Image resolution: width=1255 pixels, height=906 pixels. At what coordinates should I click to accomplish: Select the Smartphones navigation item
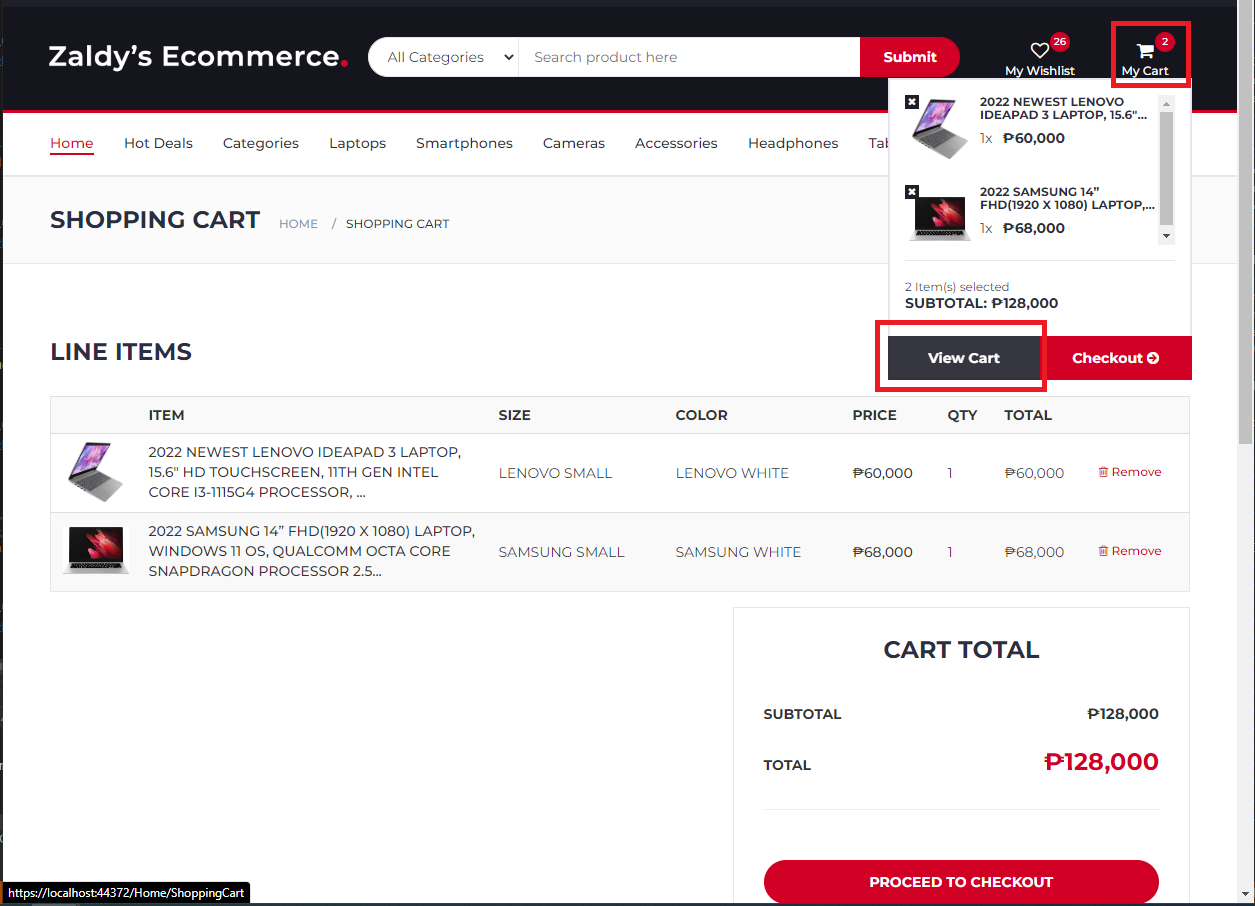tap(464, 143)
